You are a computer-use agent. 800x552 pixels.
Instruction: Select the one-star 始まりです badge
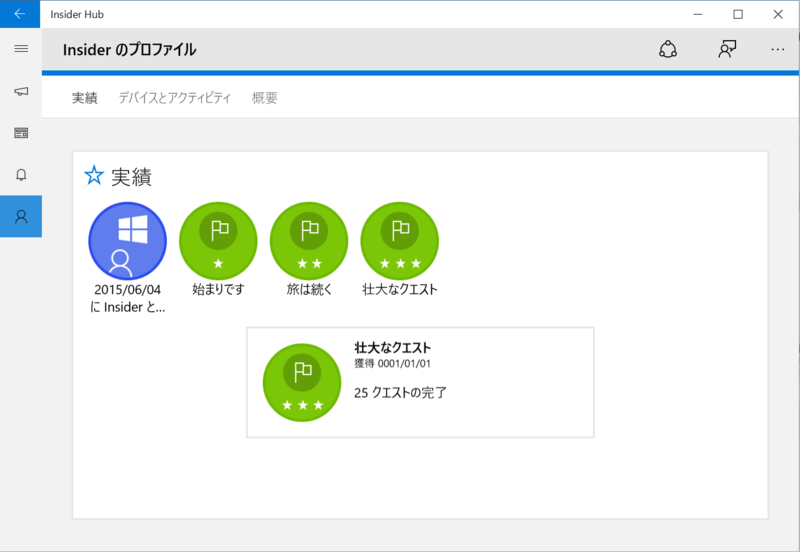click(218, 241)
